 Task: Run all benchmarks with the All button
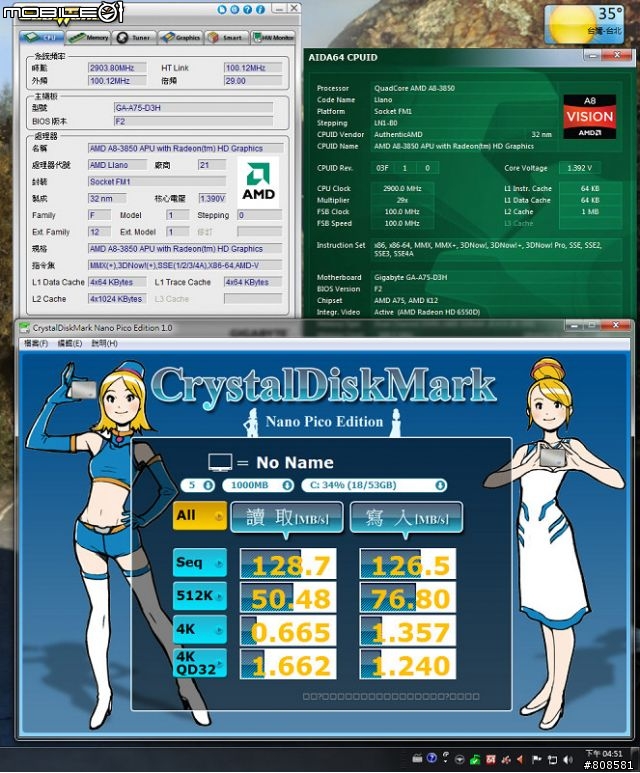tap(200, 516)
